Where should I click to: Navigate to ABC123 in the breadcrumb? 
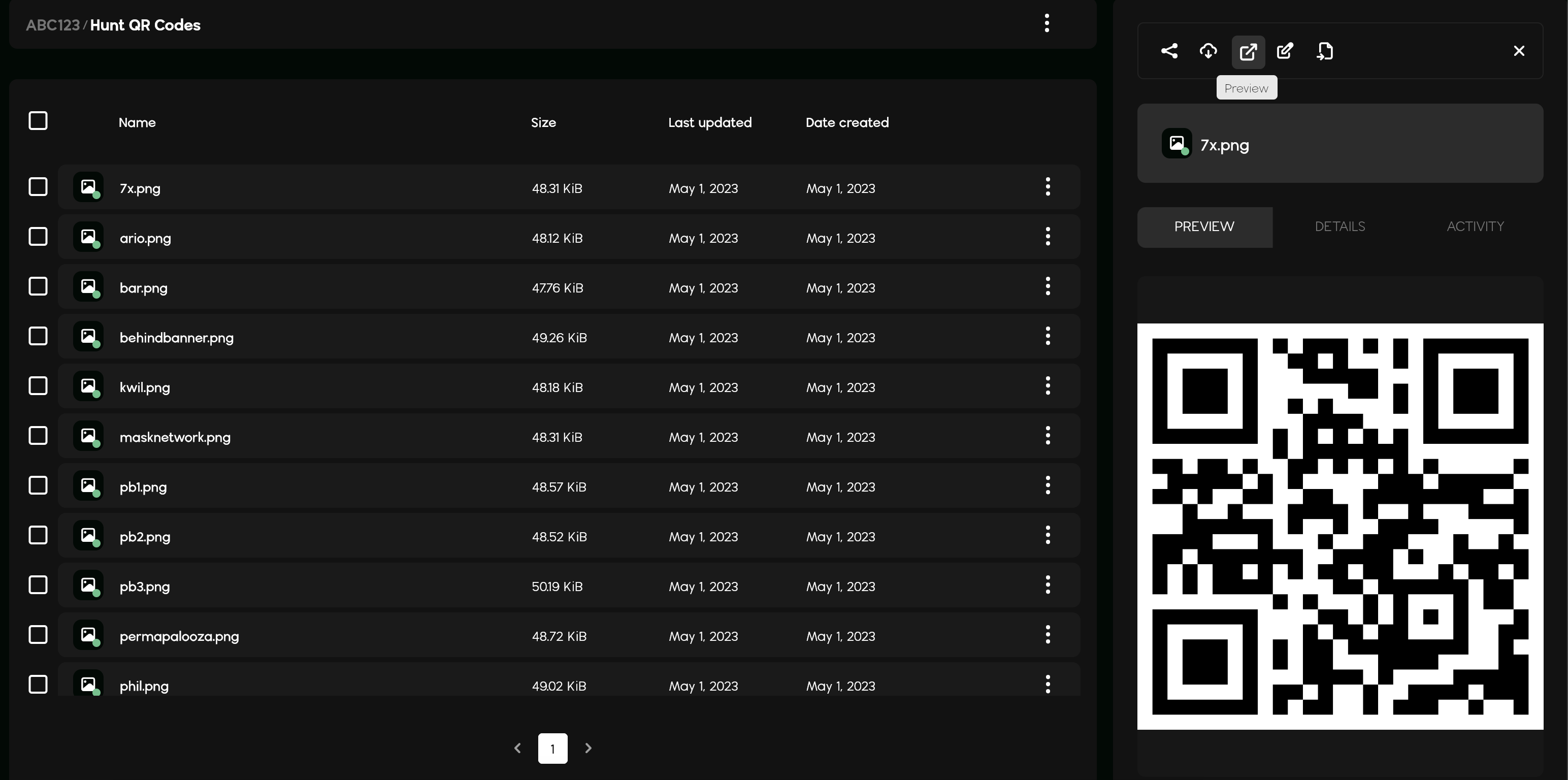click(x=53, y=25)
